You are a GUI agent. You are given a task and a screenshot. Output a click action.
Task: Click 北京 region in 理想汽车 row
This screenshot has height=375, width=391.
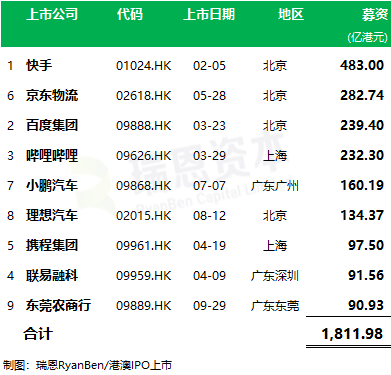pos(275,216)
